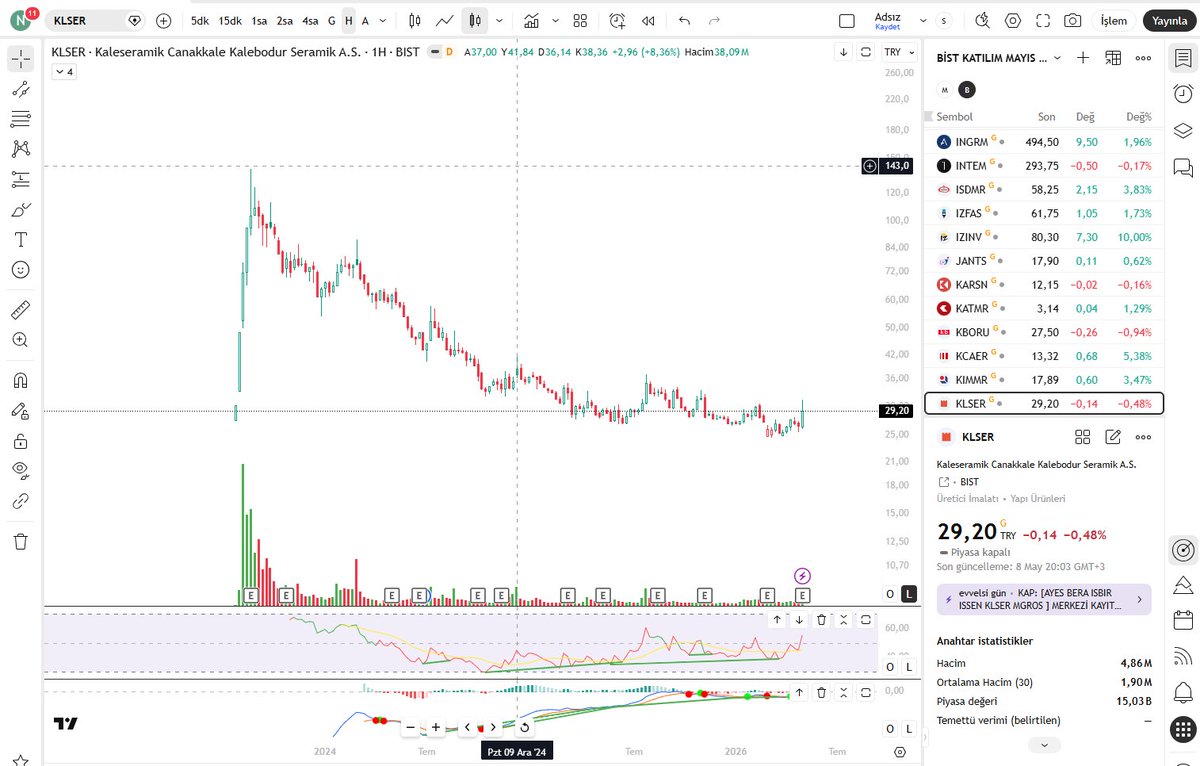
Task: Select the 1sa timeframe
Action: click(259, 20)
